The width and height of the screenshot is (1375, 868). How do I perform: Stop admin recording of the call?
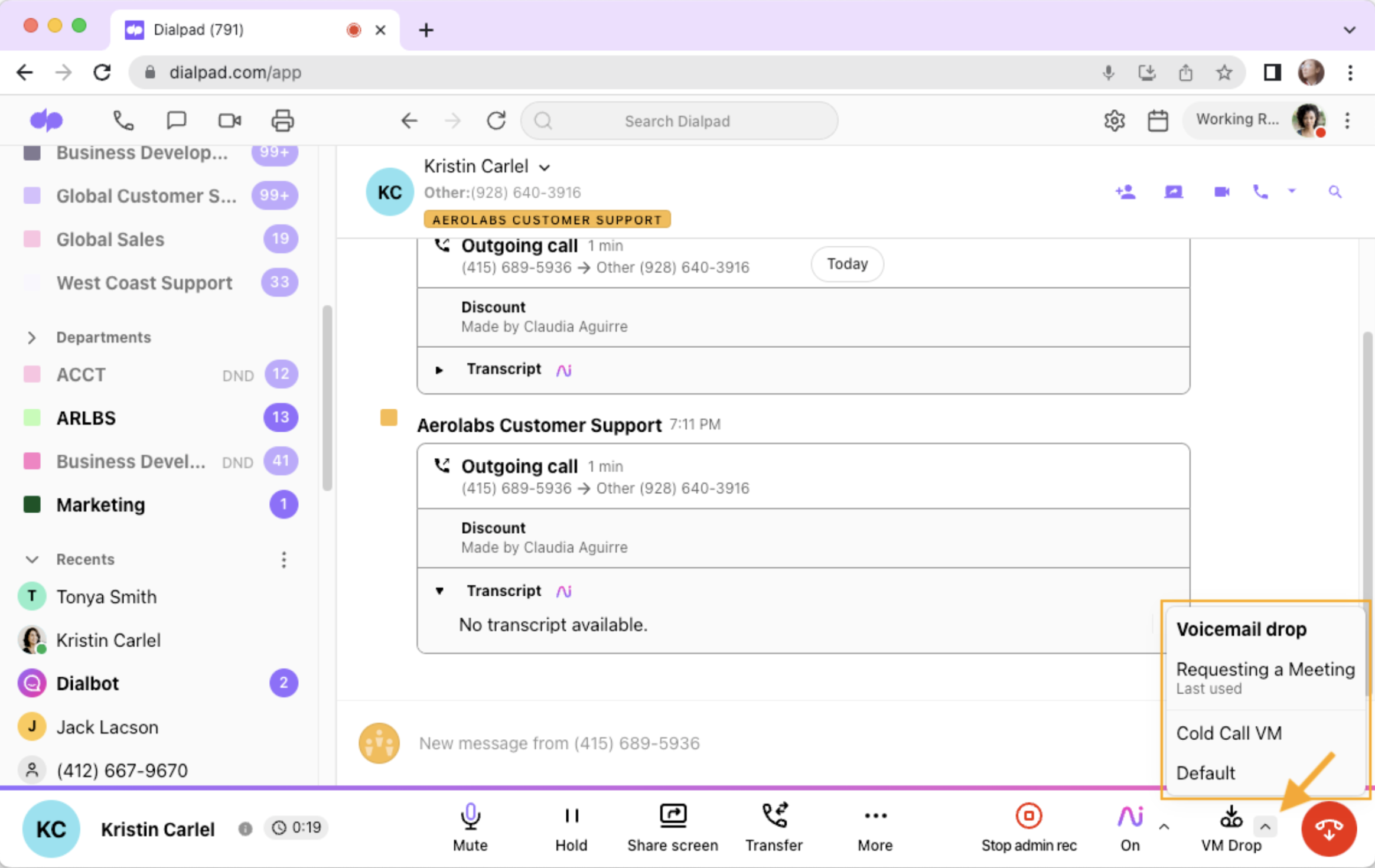click(1028, 827)
